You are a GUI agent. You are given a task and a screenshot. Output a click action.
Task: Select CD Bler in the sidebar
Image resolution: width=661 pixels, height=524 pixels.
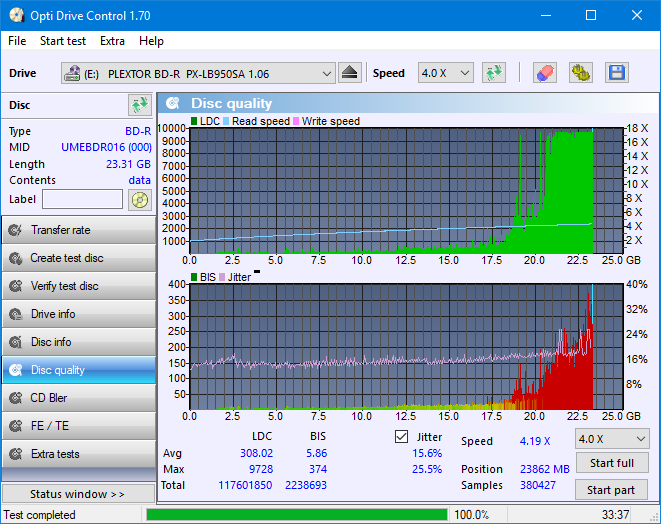[78, 398]
